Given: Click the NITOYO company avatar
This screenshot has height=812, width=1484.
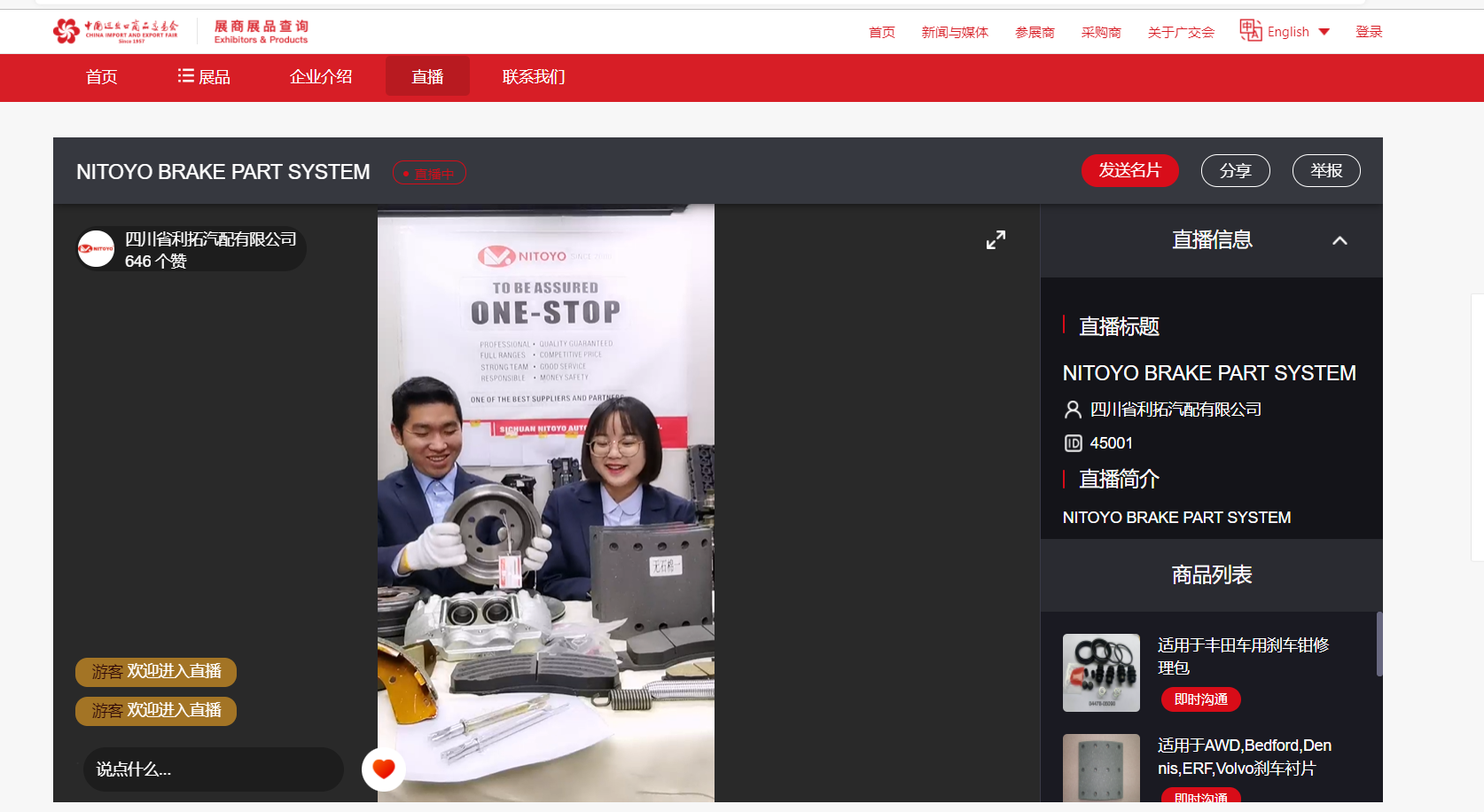Looking at the screenshot, I should (x=96, y=249).
